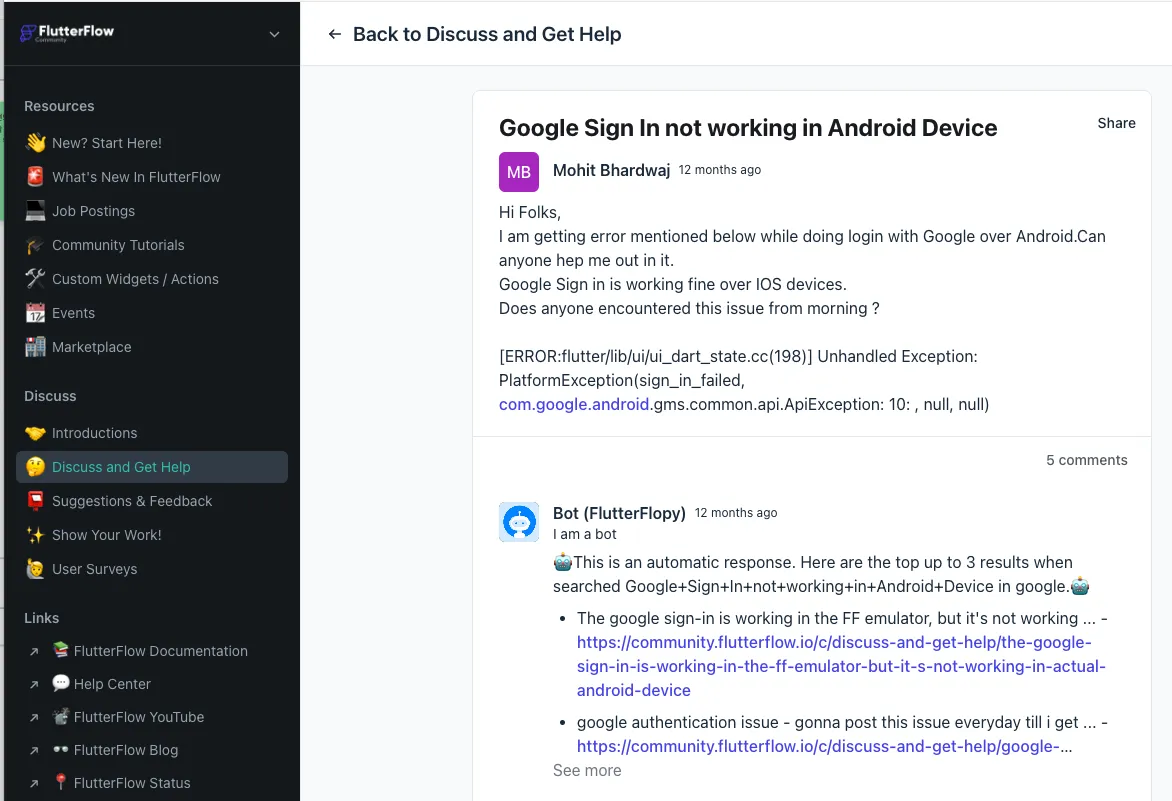
Task: Select Discuss and Get Help space
Action: pyautogui.click(x=121, y=467)
